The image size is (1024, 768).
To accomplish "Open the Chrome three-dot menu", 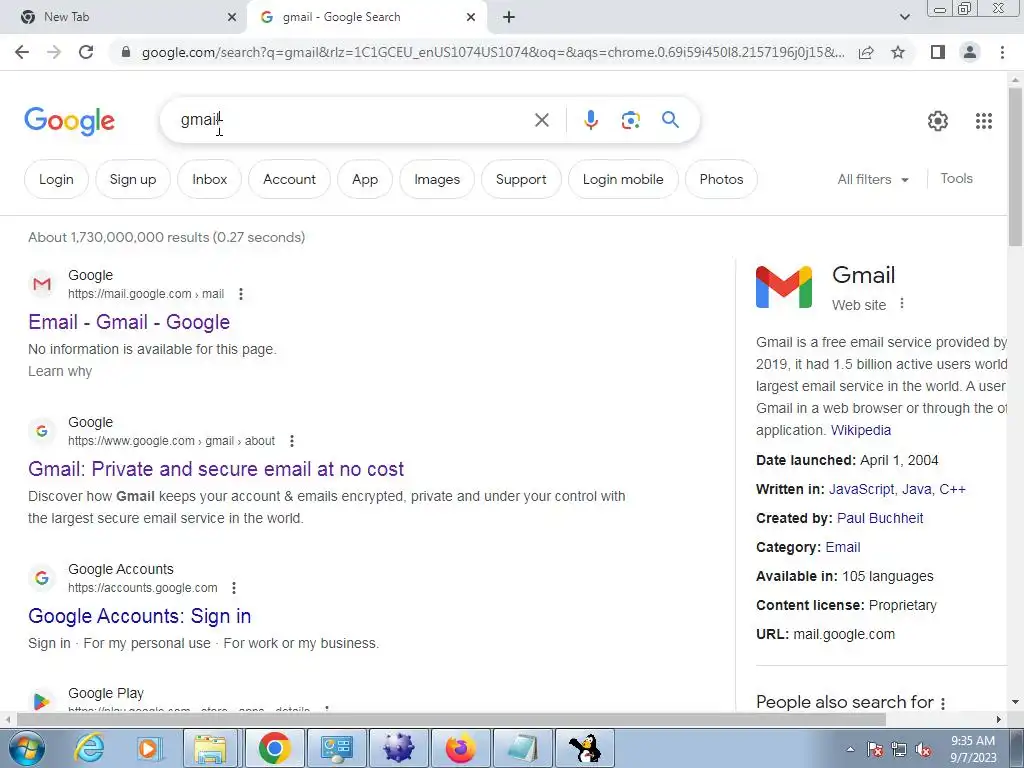I will [x=1002, y=52].
